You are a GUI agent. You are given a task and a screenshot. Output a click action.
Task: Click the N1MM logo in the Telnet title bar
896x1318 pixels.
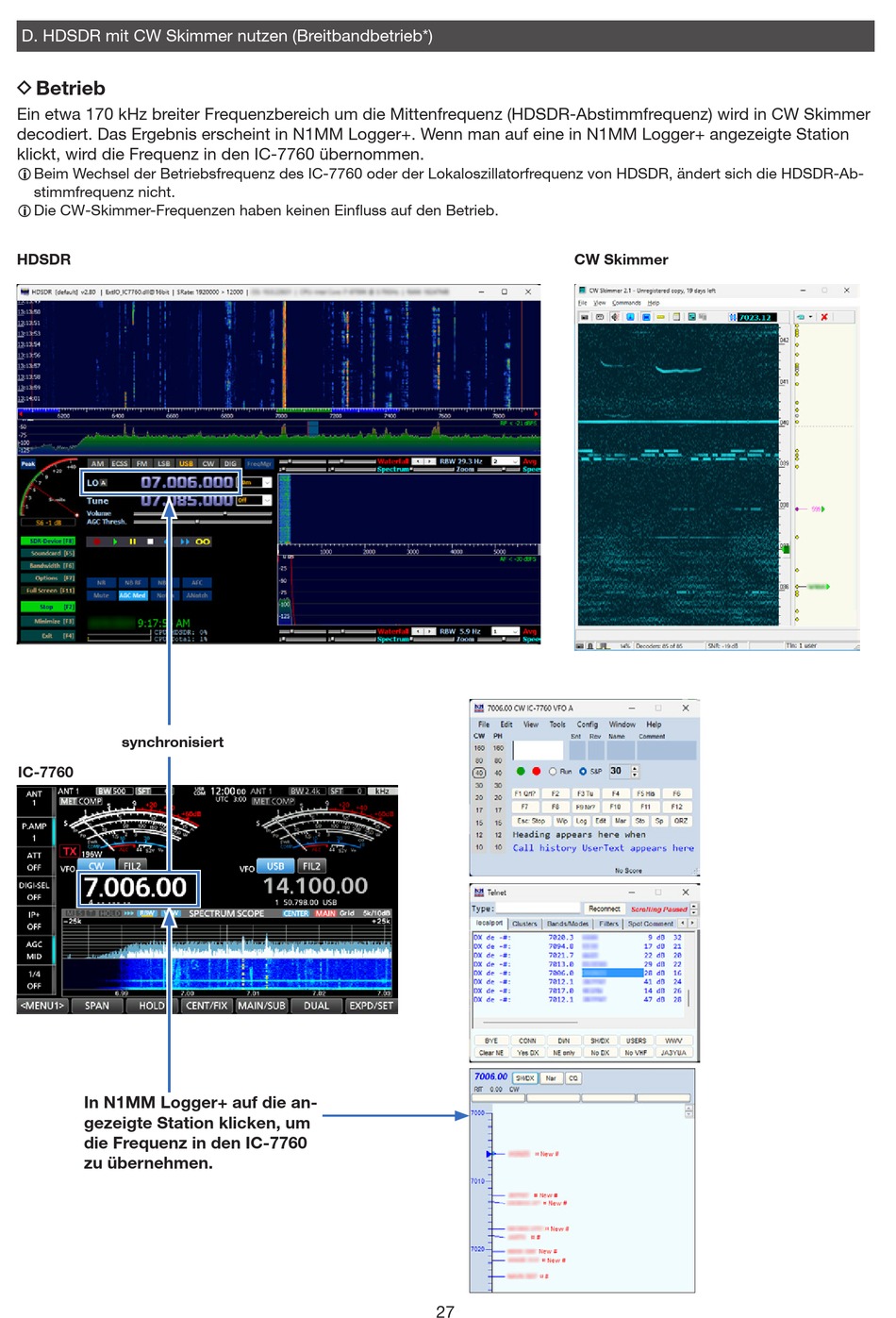click(x=478, y=892)
